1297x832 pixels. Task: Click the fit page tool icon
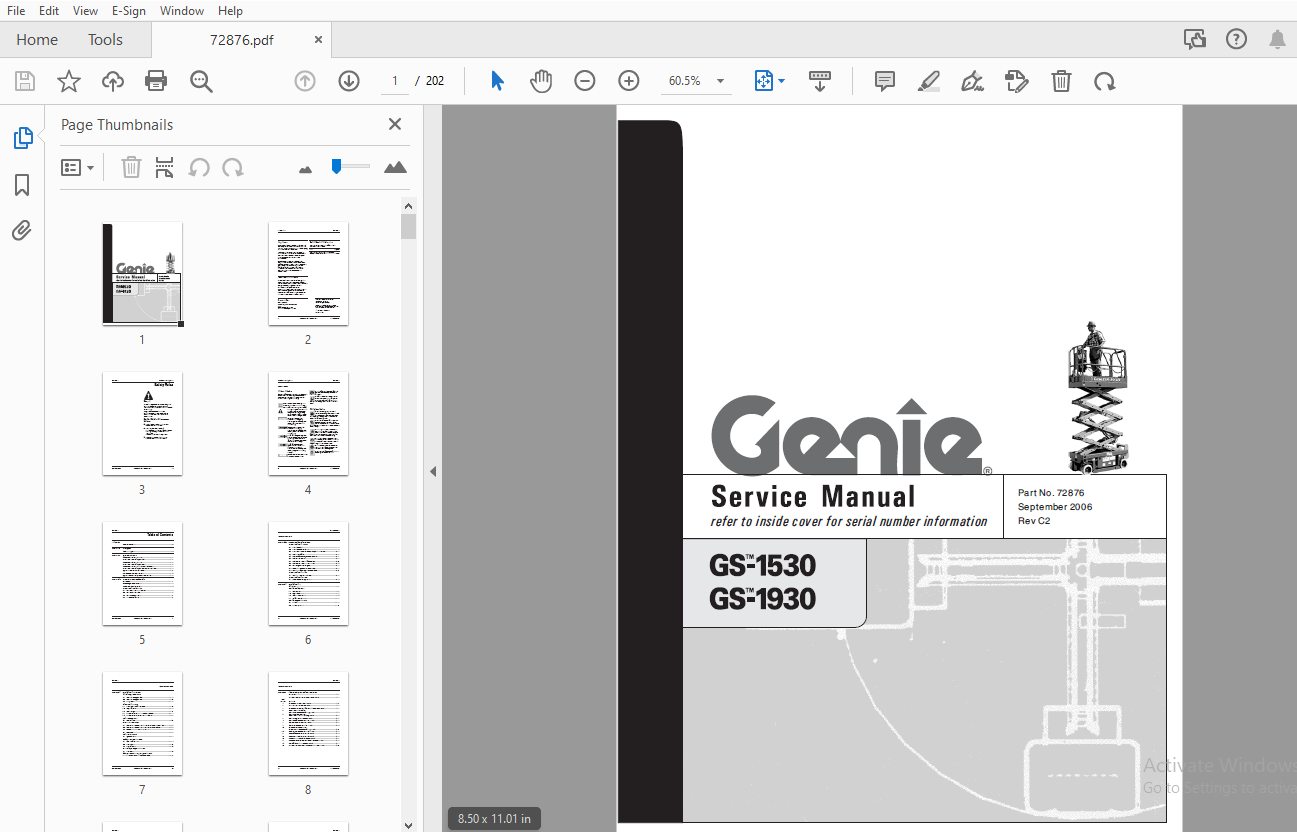[x=764, y=81]
